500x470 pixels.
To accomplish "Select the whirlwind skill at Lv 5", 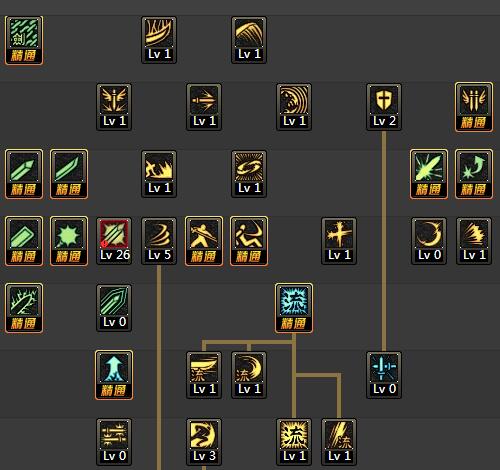I will (159, 241).
